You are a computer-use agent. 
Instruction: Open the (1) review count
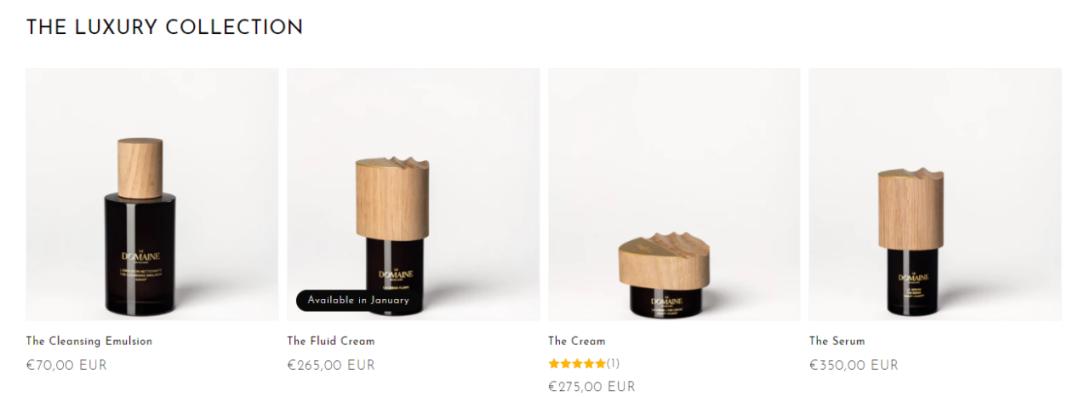coord(613,363)
